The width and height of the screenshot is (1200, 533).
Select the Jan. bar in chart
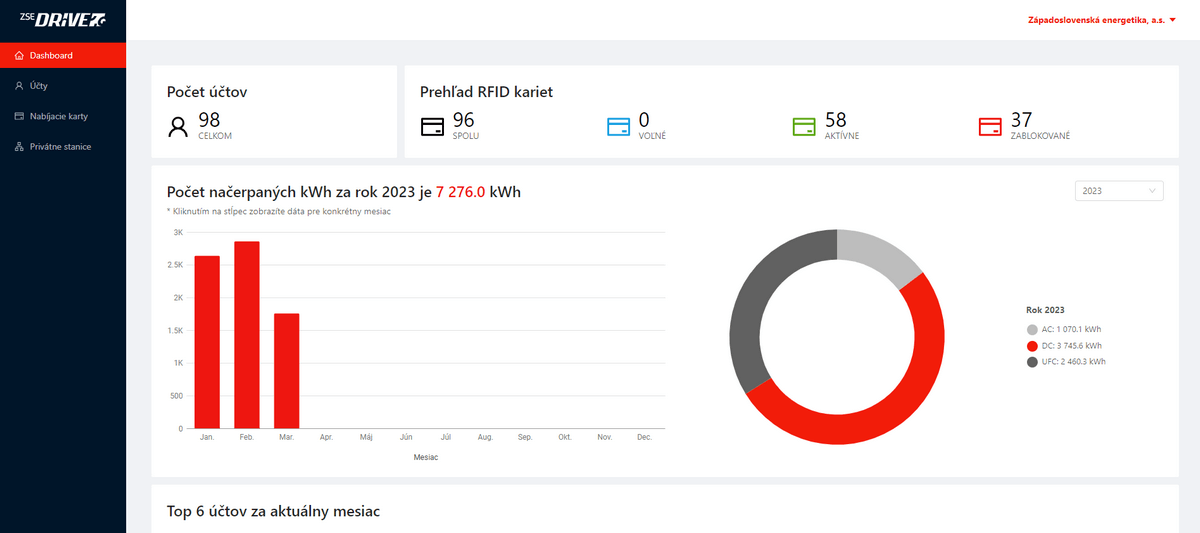pyautogui.click(x=207, y=342)
